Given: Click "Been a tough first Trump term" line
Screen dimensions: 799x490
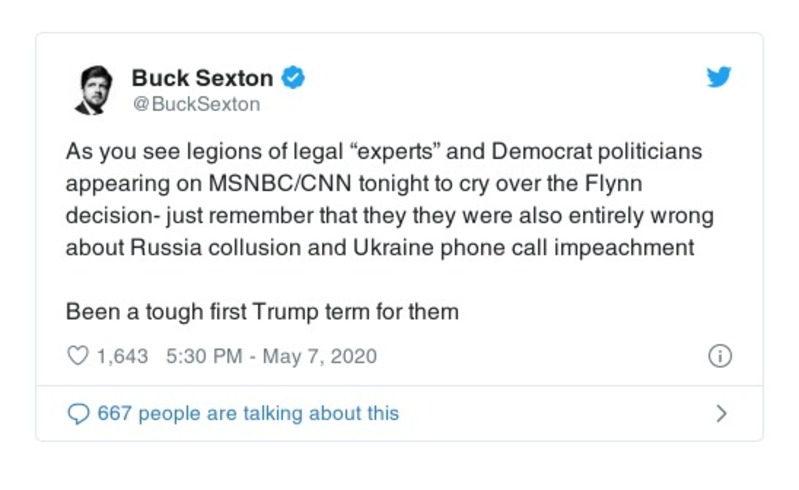Looking at the screenshot, I should pos(262,311).
